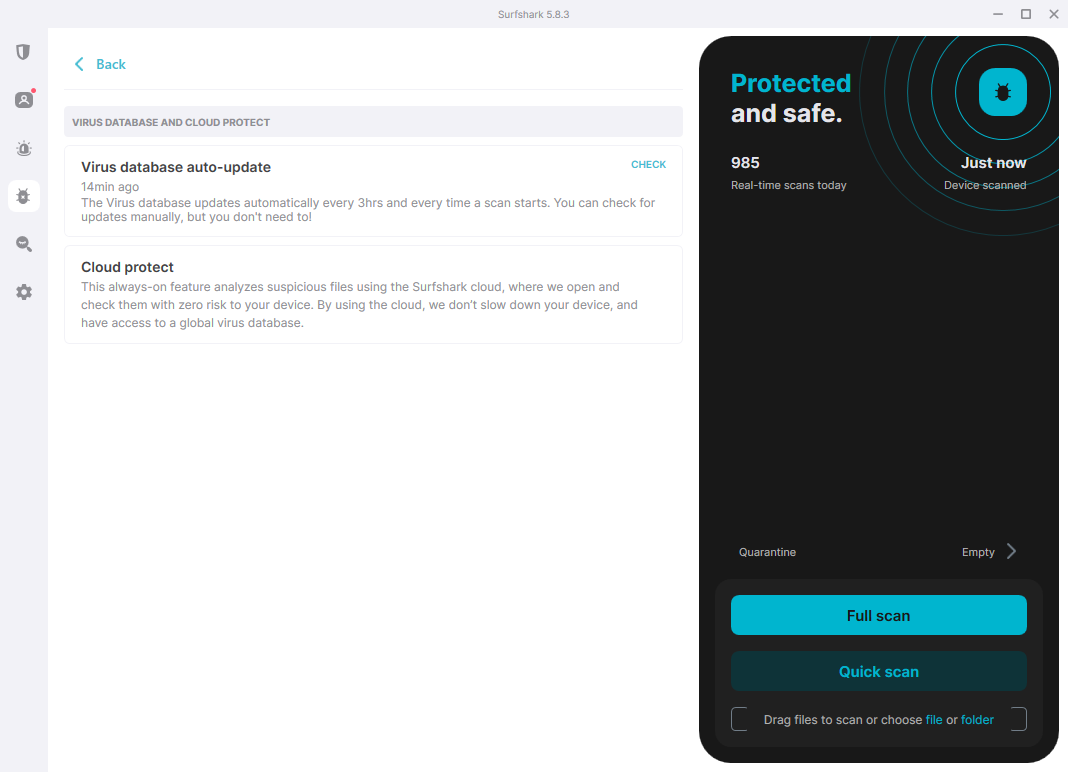The width and height of the screenshot is (1068, 772).
Task: Select the Antivirus bug icon in sidebar
Action: (24, 196)
